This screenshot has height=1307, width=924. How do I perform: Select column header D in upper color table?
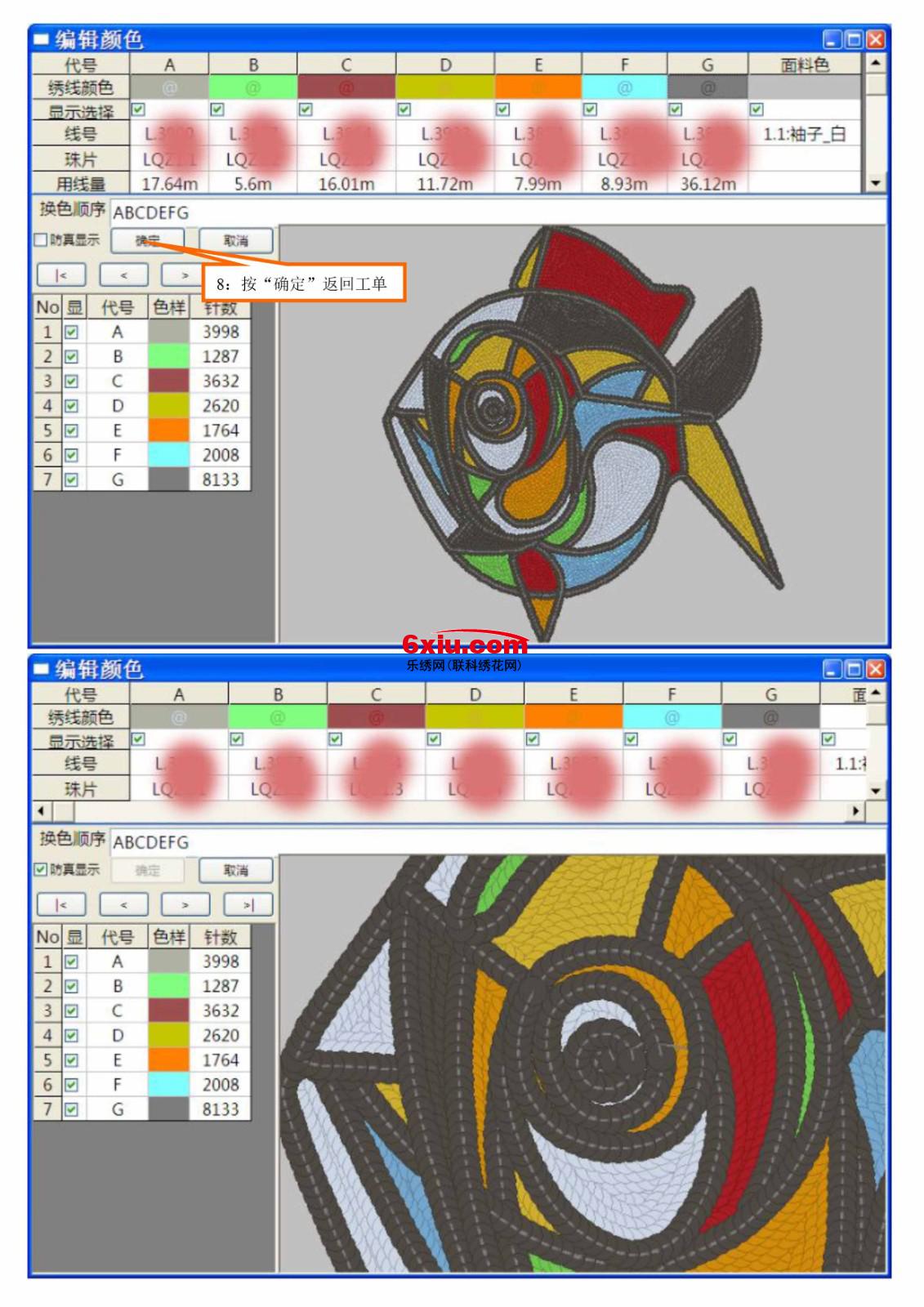click(445, 65)
